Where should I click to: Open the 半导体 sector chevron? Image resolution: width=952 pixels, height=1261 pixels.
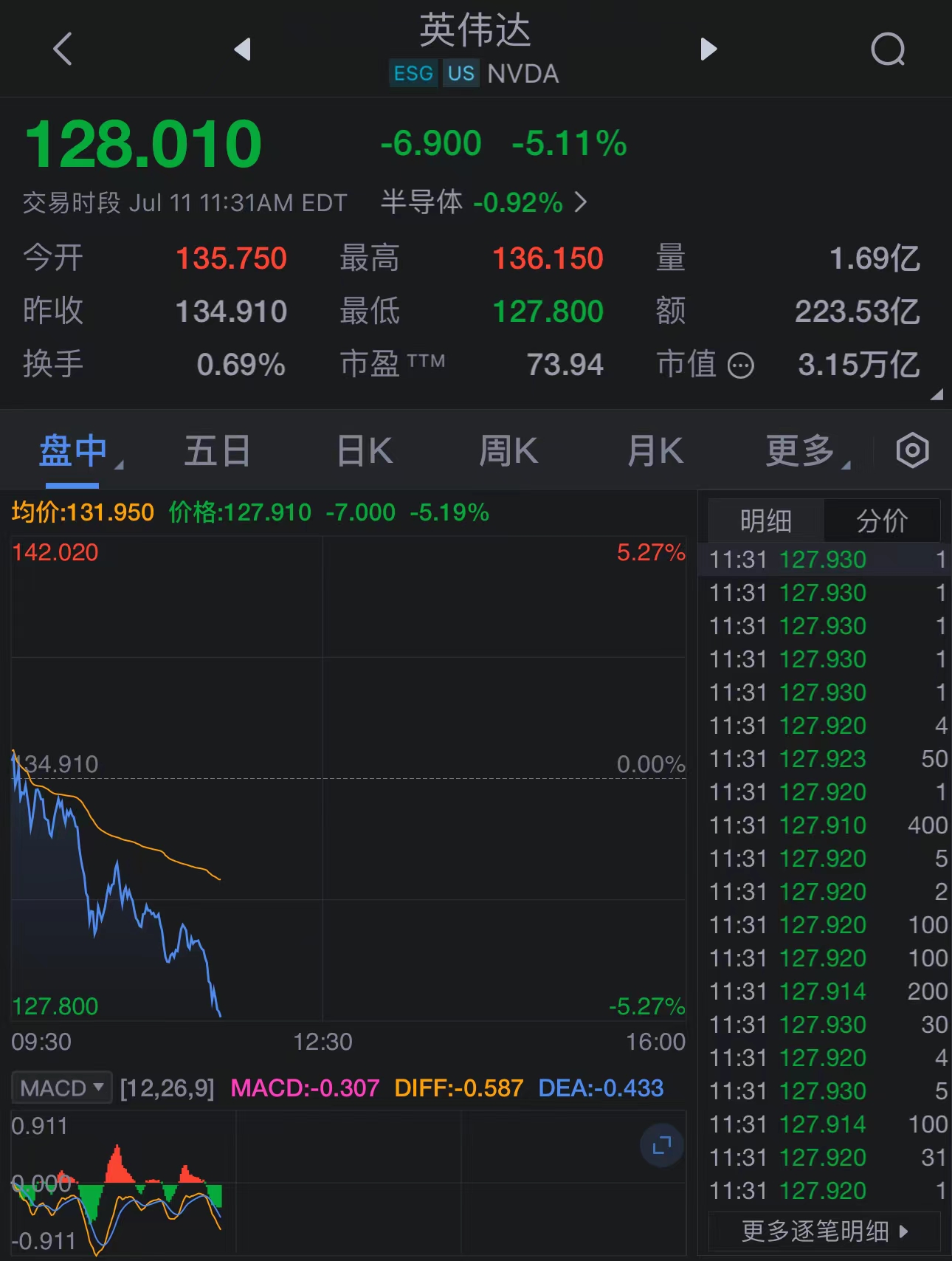[x=581, y=202]
